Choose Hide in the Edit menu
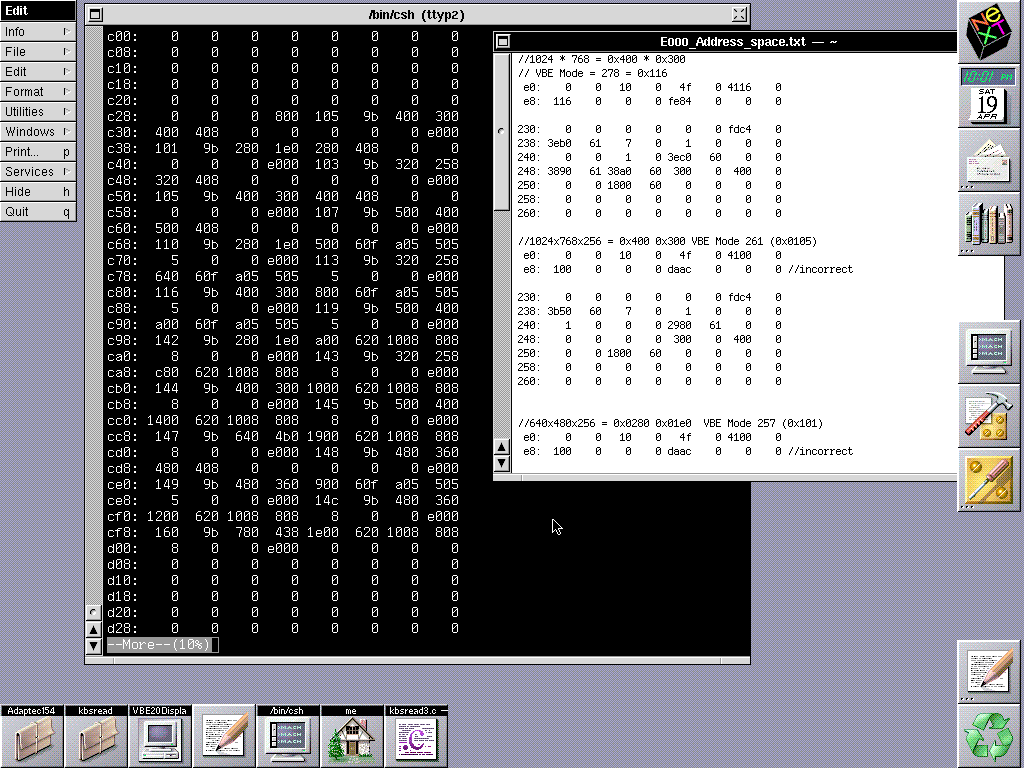 point(38,192)
